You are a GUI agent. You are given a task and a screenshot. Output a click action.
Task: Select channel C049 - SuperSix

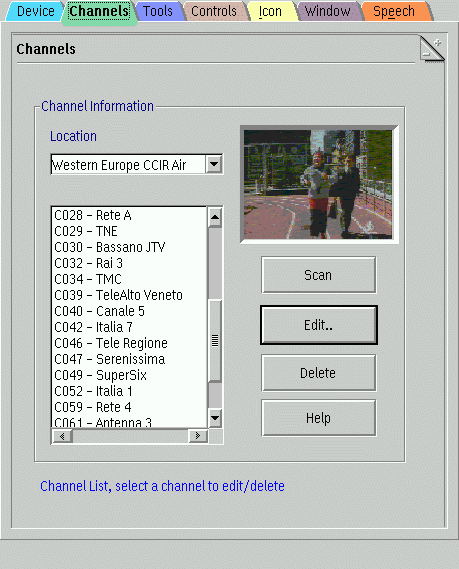[130, 375]
